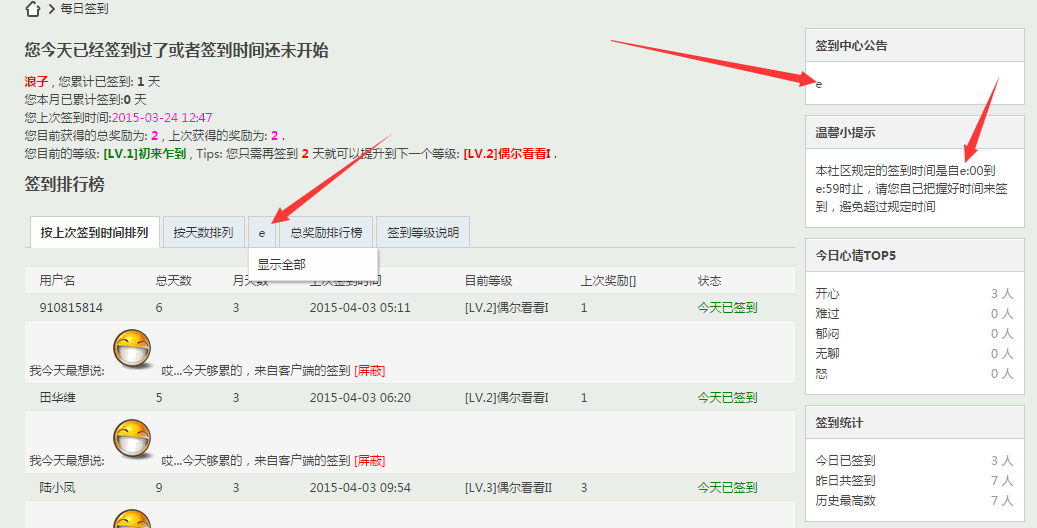The image size is (1037, 528).
Task: Click the 签到中心公告 panel header
Action: (914, 46)
